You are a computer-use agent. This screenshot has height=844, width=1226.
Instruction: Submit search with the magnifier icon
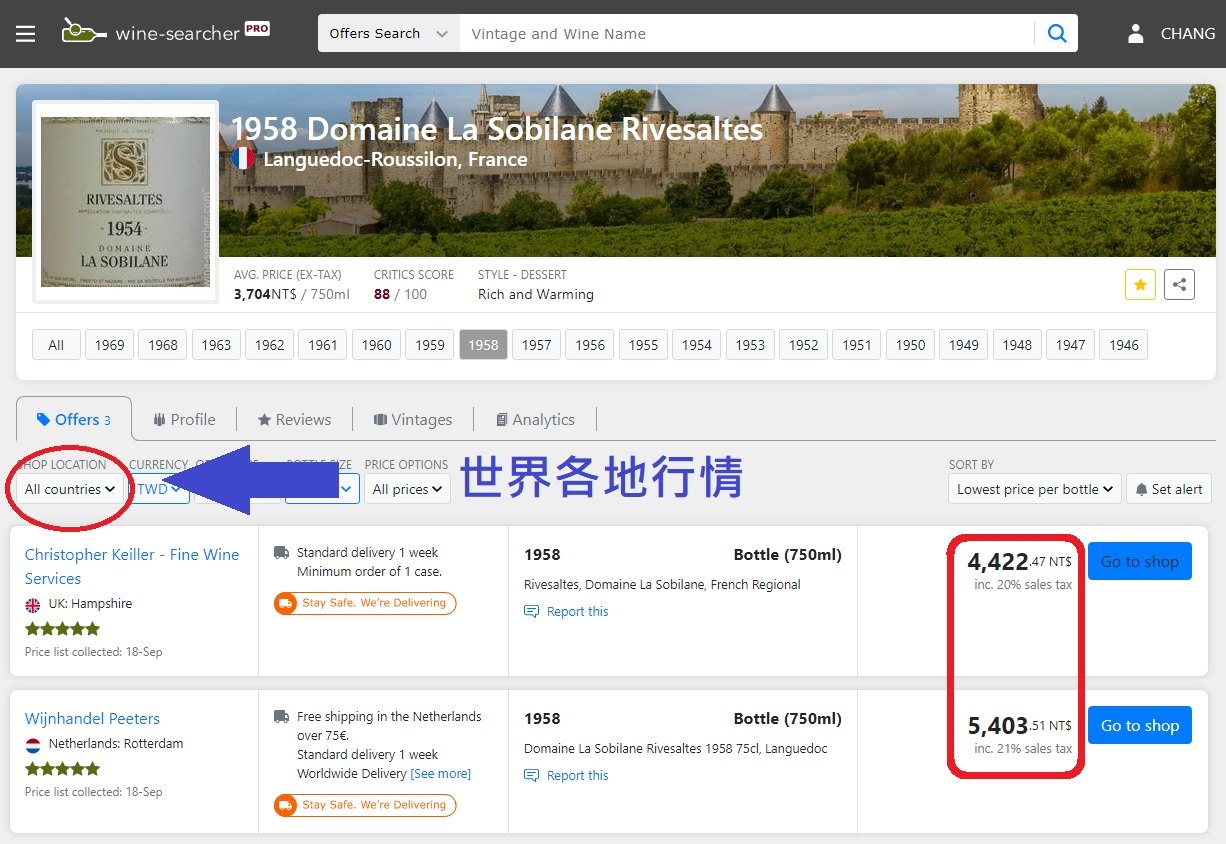click(x=1057, y=34)
